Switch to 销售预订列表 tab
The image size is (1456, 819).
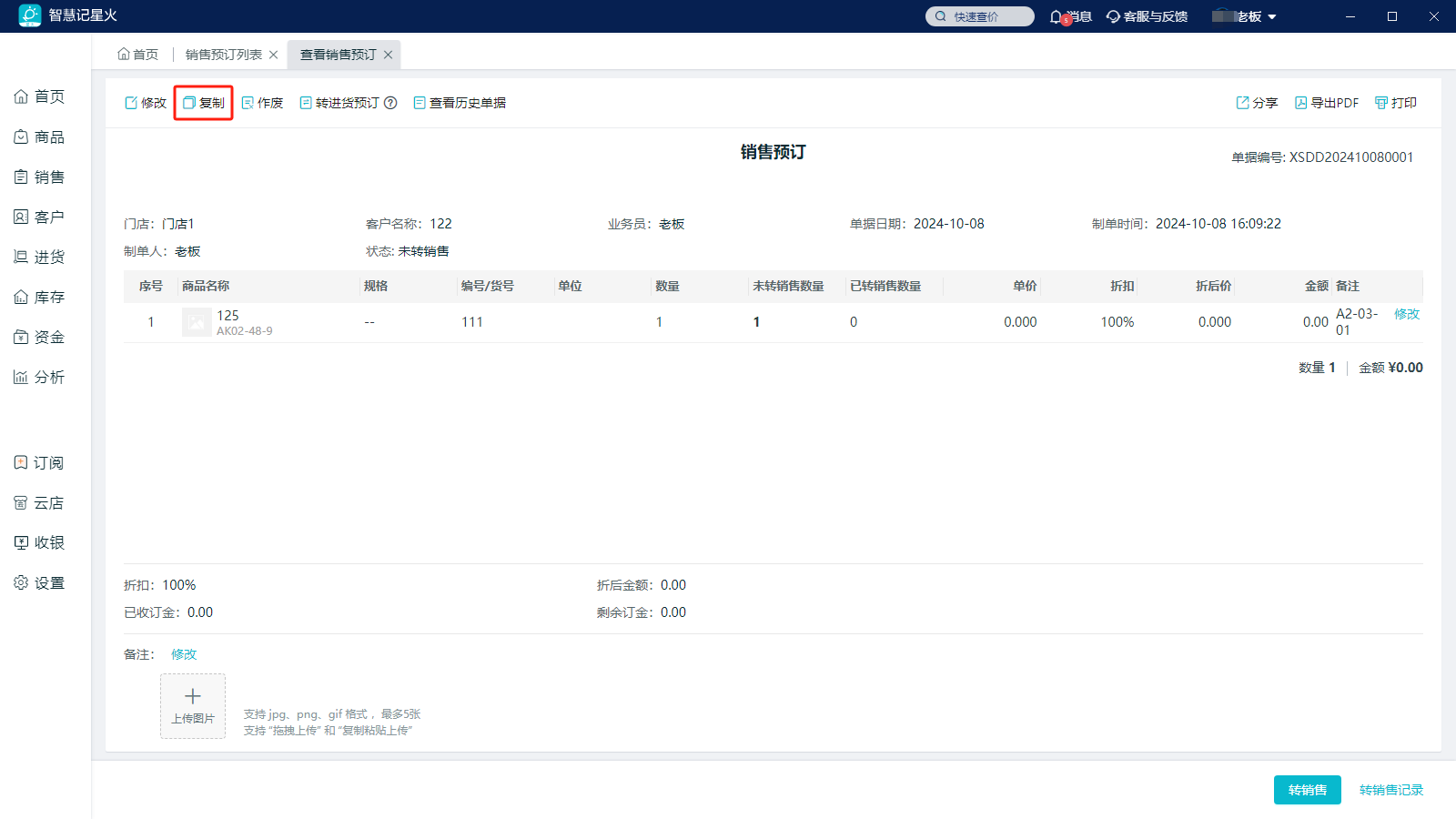pos(224,55)
